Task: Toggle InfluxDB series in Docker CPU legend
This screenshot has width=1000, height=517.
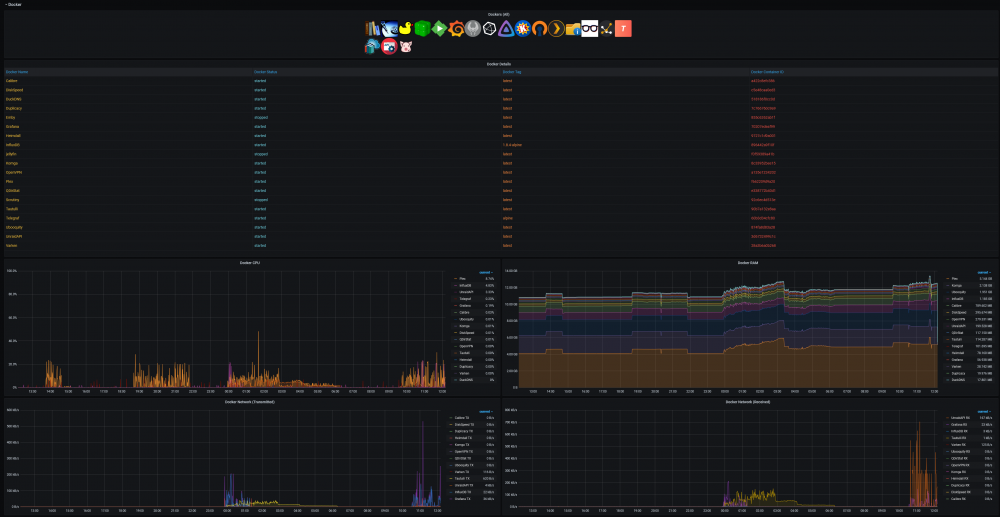Action: click(x=464, y=286)
